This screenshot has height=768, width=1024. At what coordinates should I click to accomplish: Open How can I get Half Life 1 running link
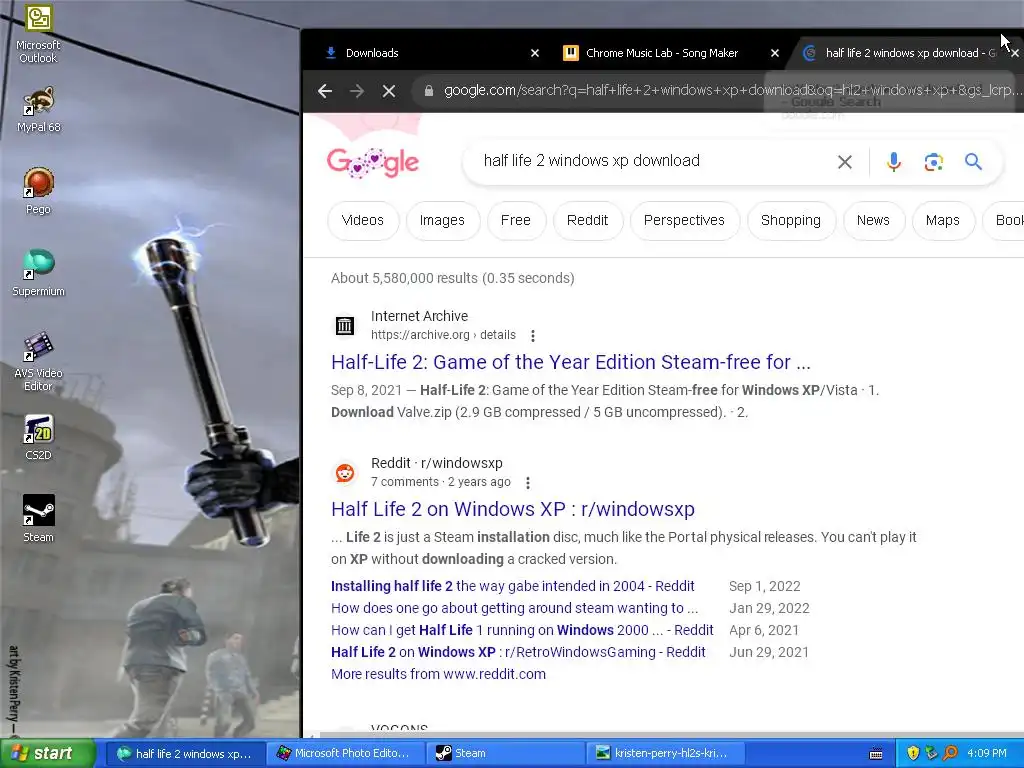522,630
